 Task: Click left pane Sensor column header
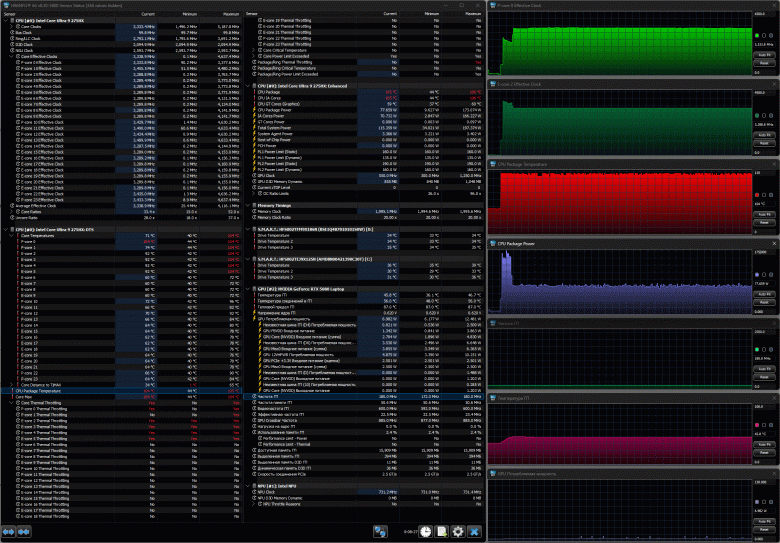pos(58,14)
